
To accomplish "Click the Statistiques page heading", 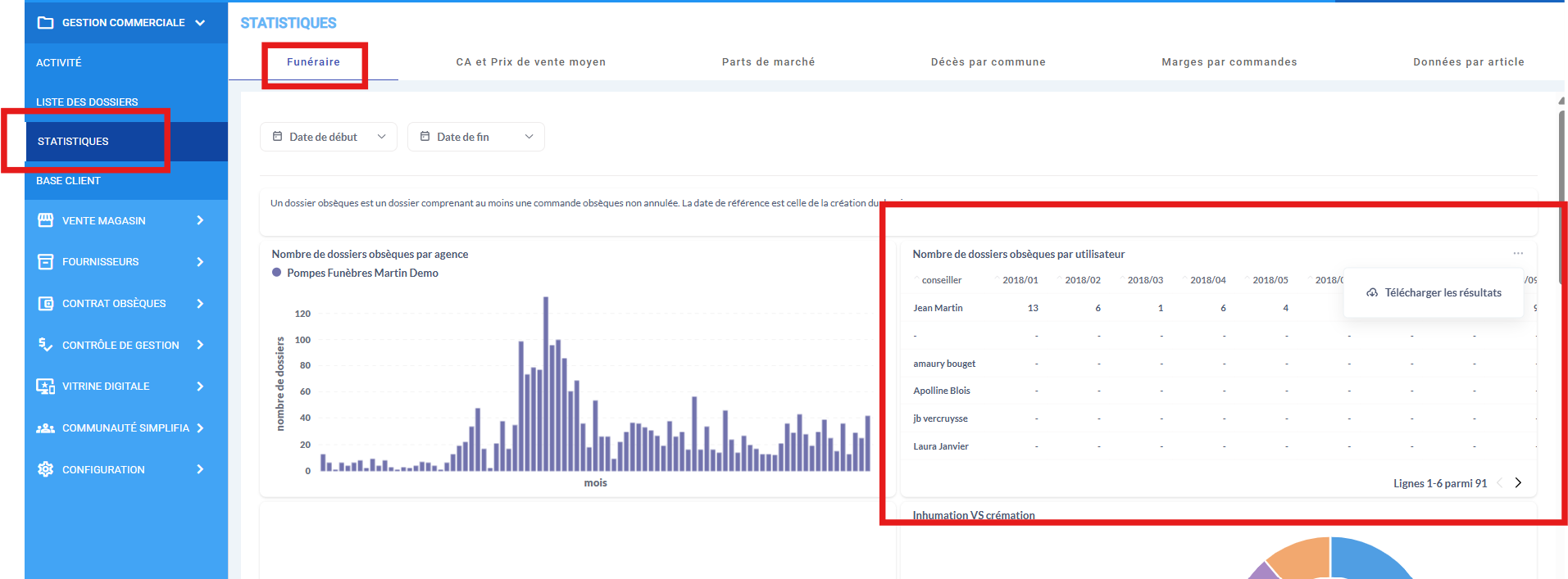I will tap(289, 23).
